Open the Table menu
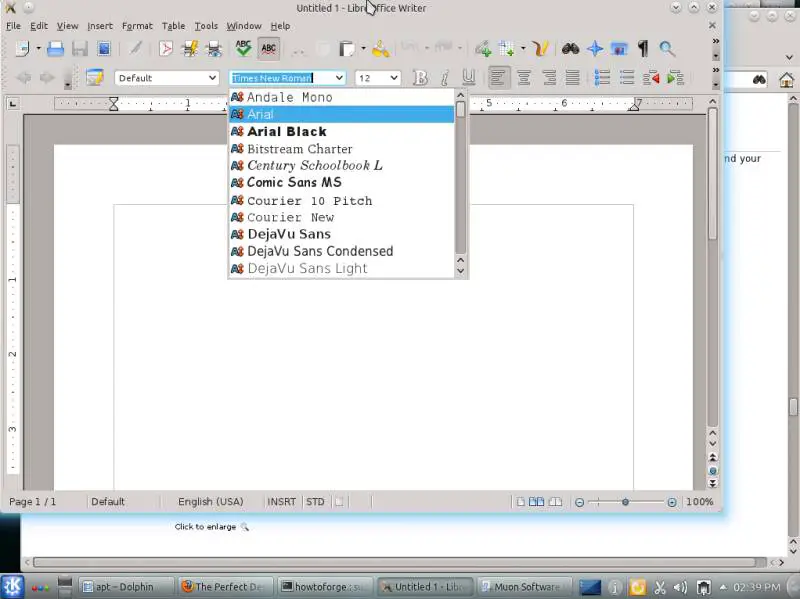This screenshot has width=800, height=599. (173, 26)
